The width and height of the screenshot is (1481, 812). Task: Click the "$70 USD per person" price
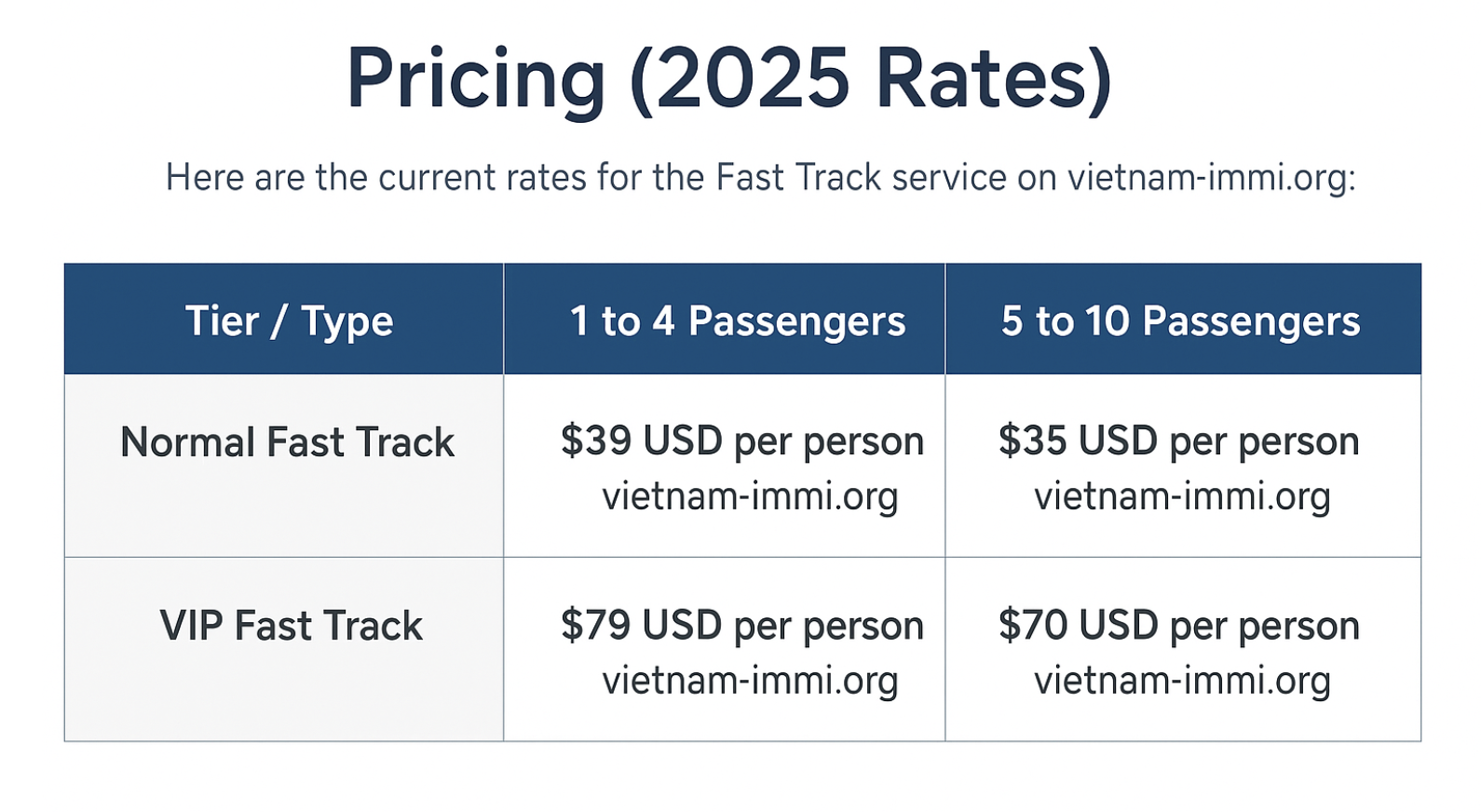(x=1178, y=625)
